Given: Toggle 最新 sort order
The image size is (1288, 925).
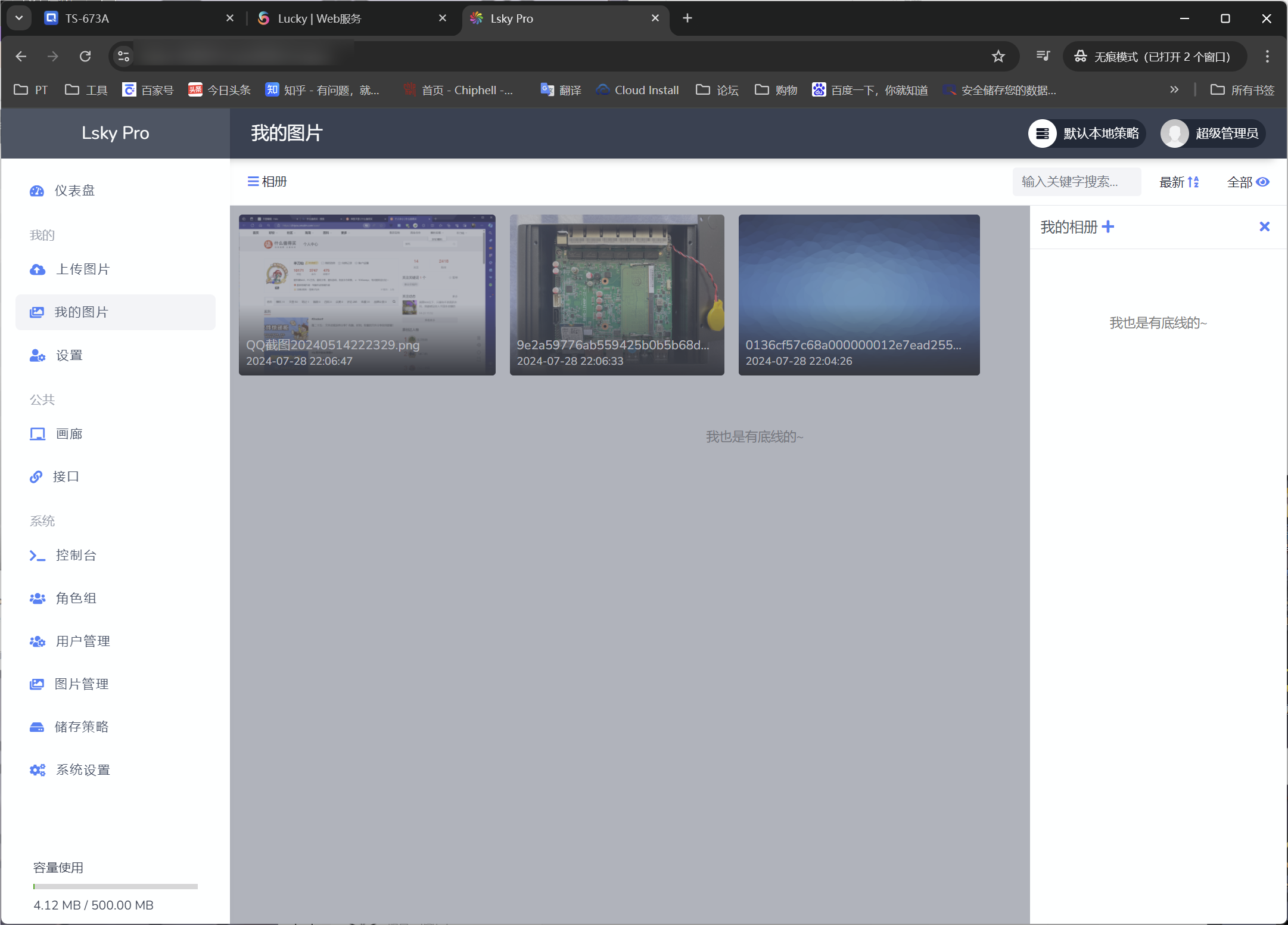Looking at the screenshot, I should 1179,182.
